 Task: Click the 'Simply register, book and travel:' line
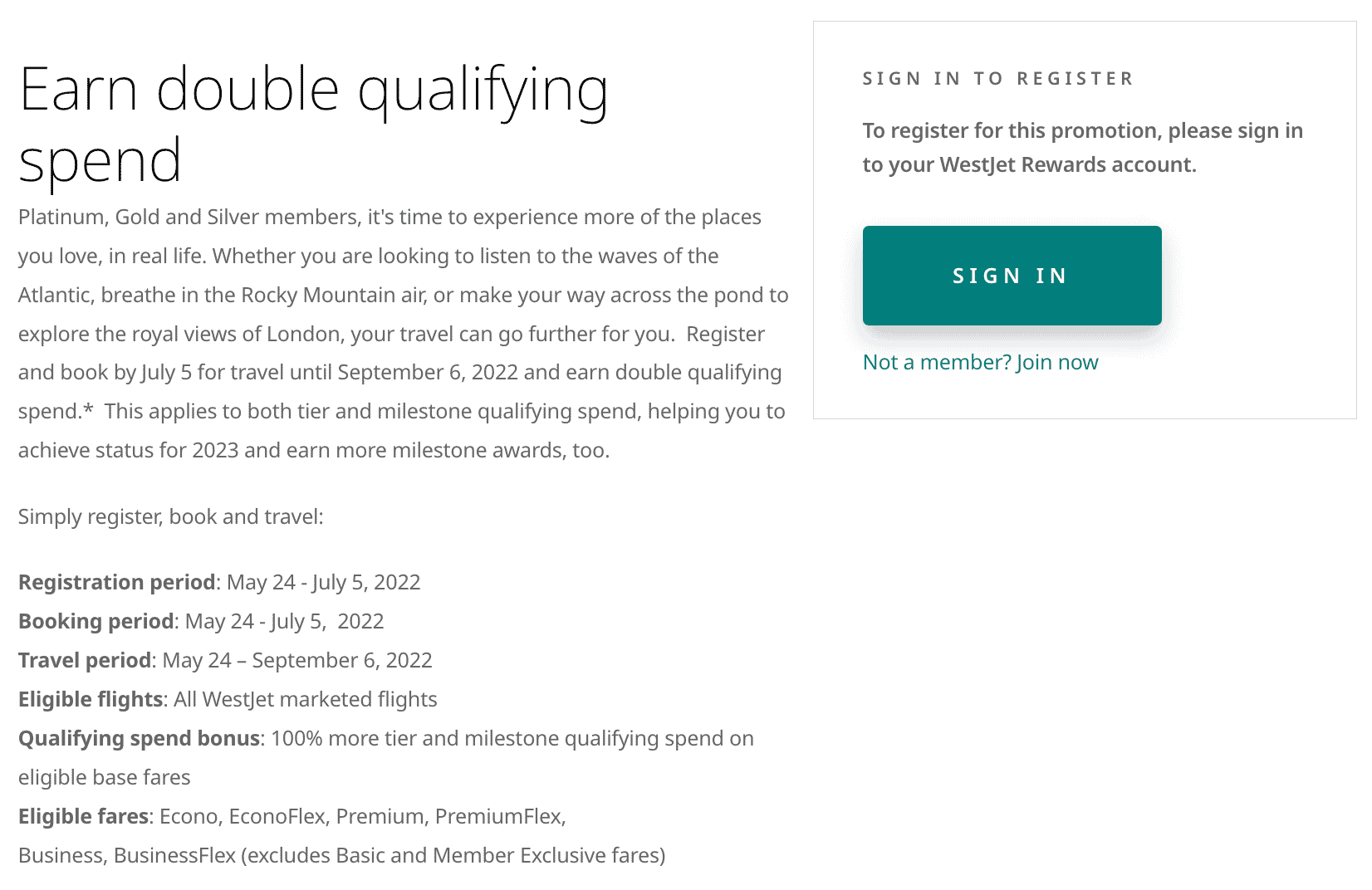(x=170, y=516)
